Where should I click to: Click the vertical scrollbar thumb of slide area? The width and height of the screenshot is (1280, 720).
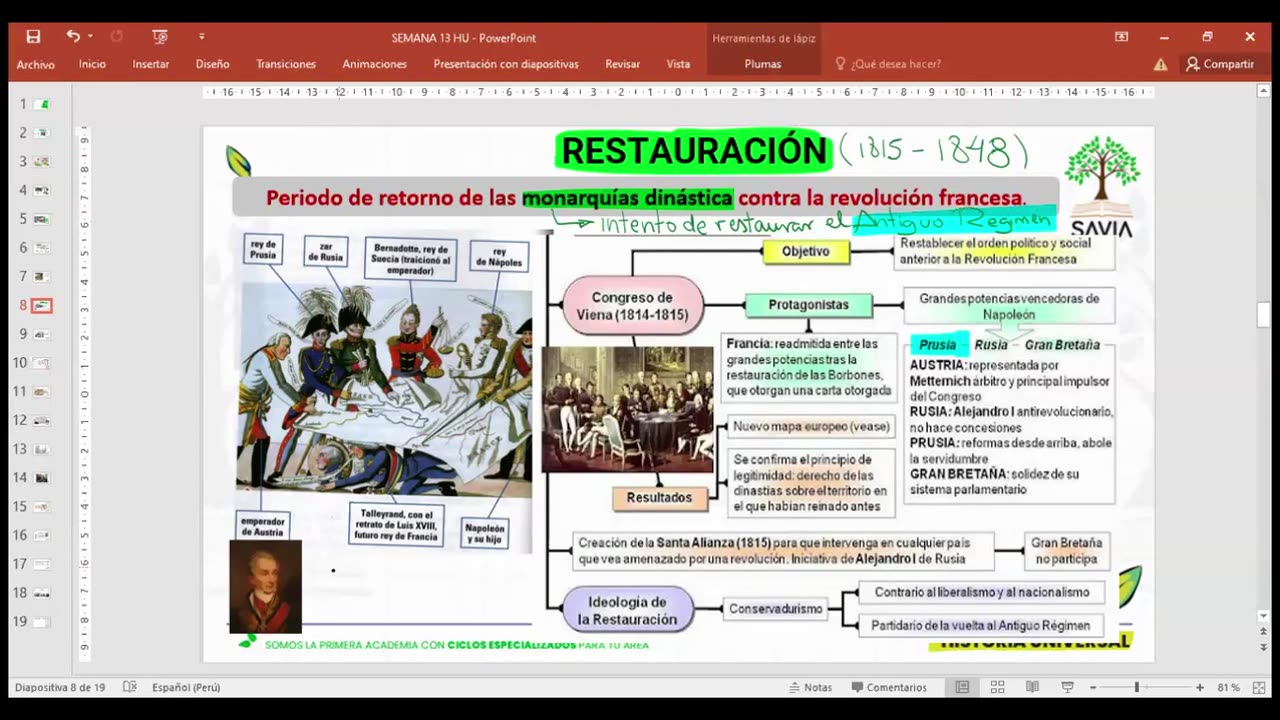pos(1263,314)
